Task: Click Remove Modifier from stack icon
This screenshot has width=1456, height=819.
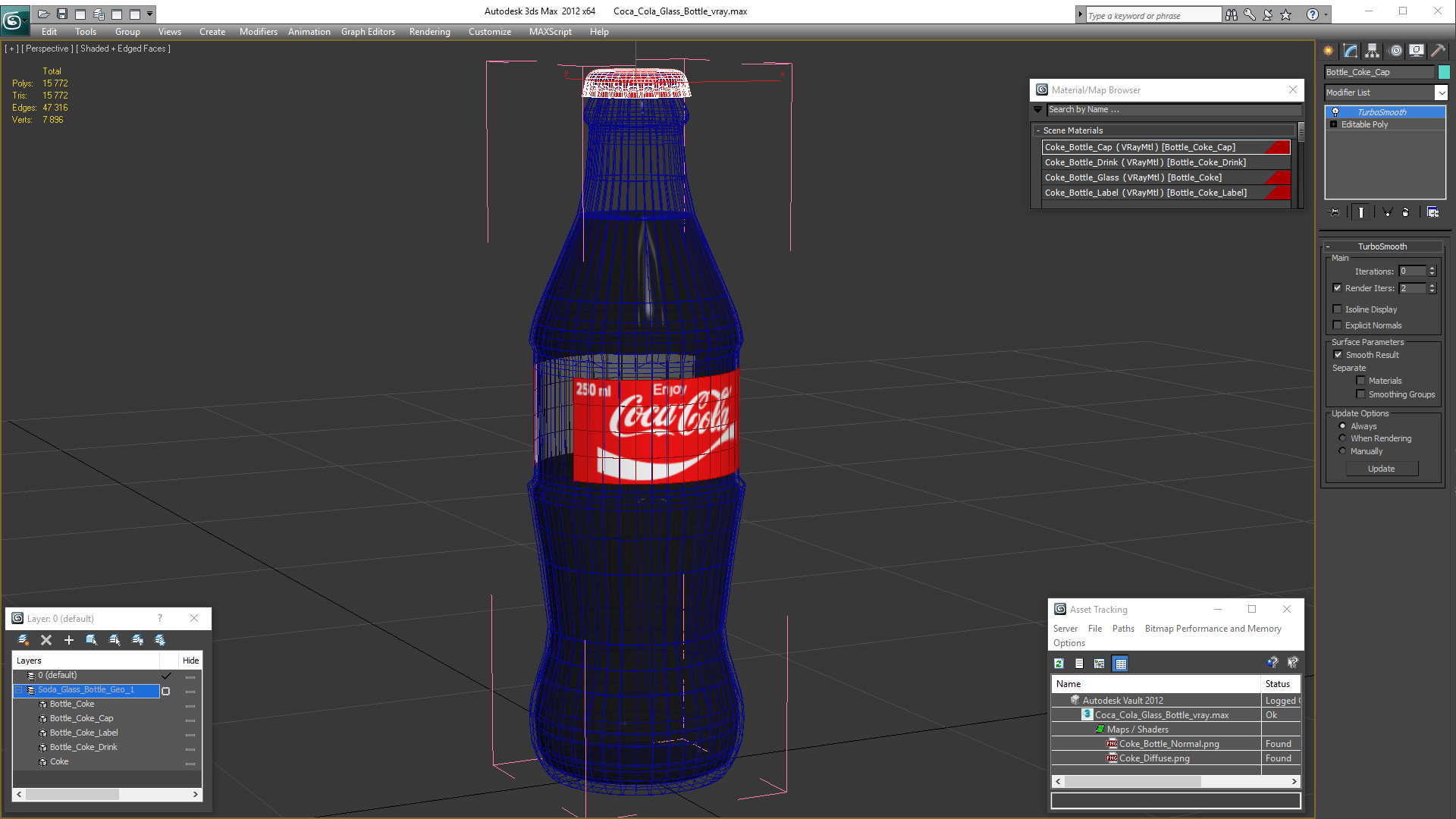Action: 1406,212
